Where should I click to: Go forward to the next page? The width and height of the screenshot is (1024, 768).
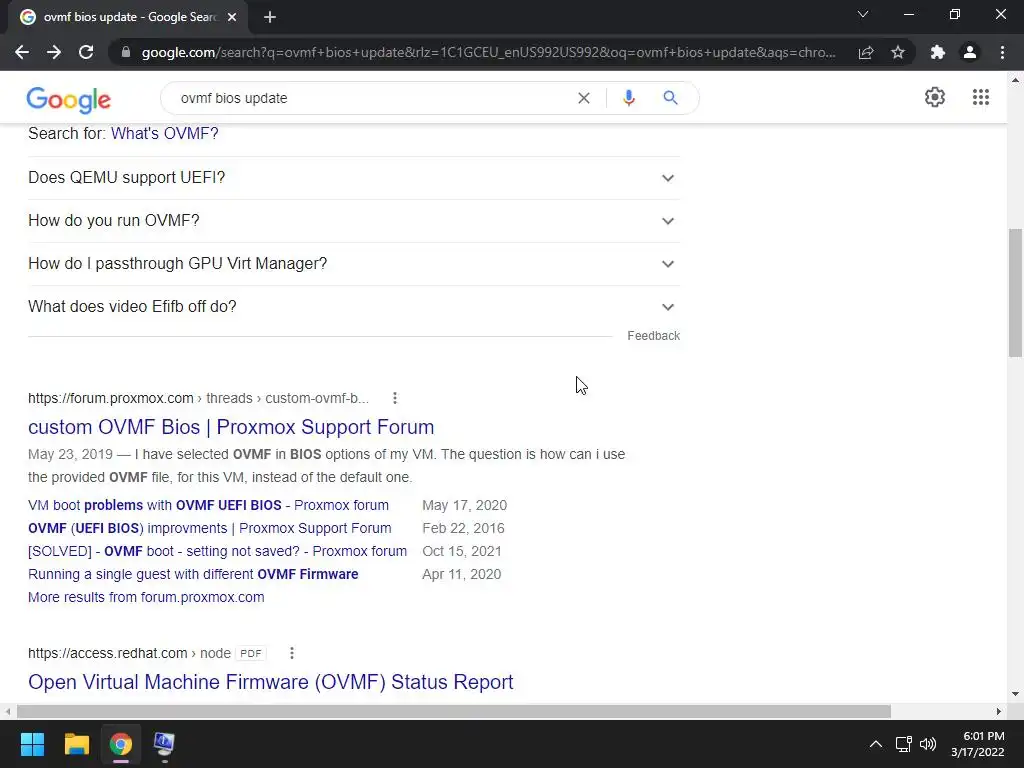[54, 52]
